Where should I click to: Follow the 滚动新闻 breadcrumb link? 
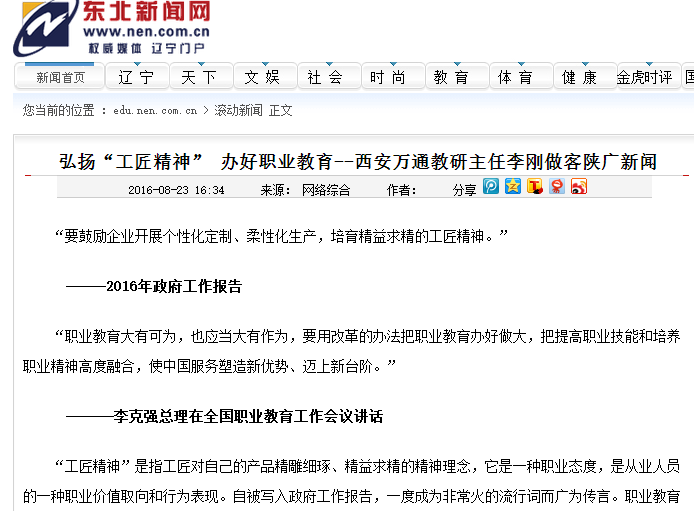(238, 111)
